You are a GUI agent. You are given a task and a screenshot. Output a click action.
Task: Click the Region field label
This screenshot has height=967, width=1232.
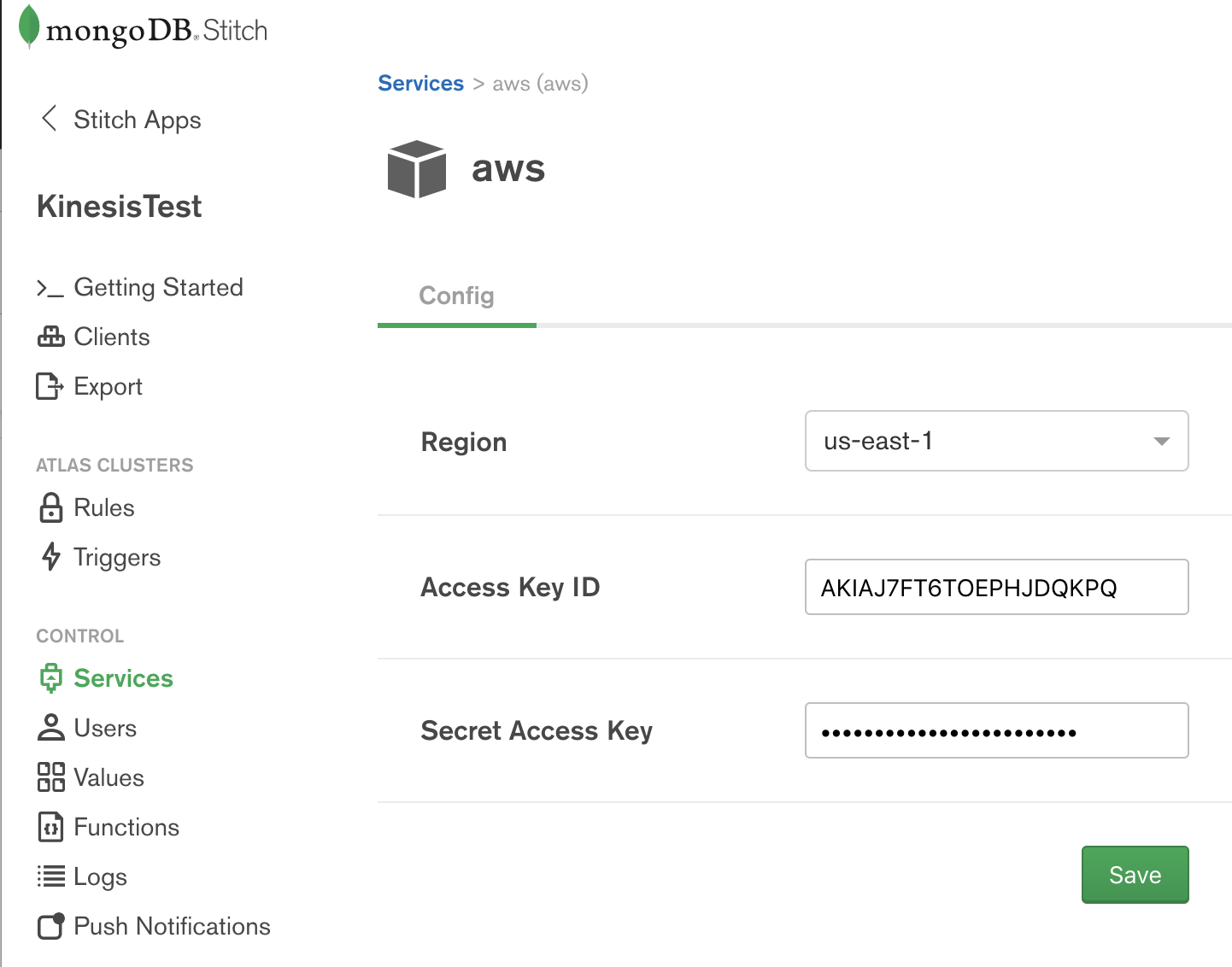pos(464,442)
